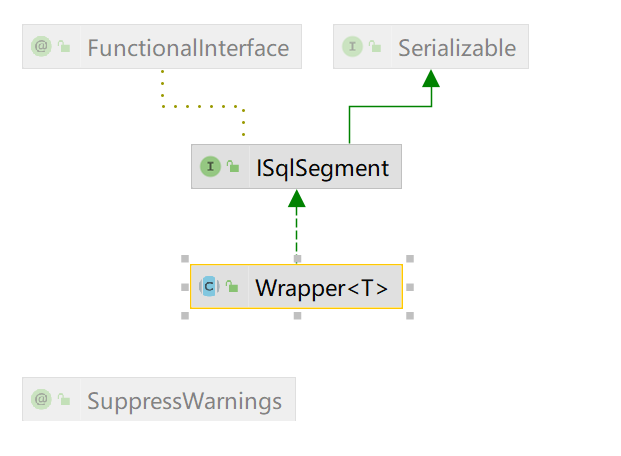The width and height of the screenshot is (621, 456).
Task: Select the dotted line from FunctionalInterface
Action: pos(200,104)
